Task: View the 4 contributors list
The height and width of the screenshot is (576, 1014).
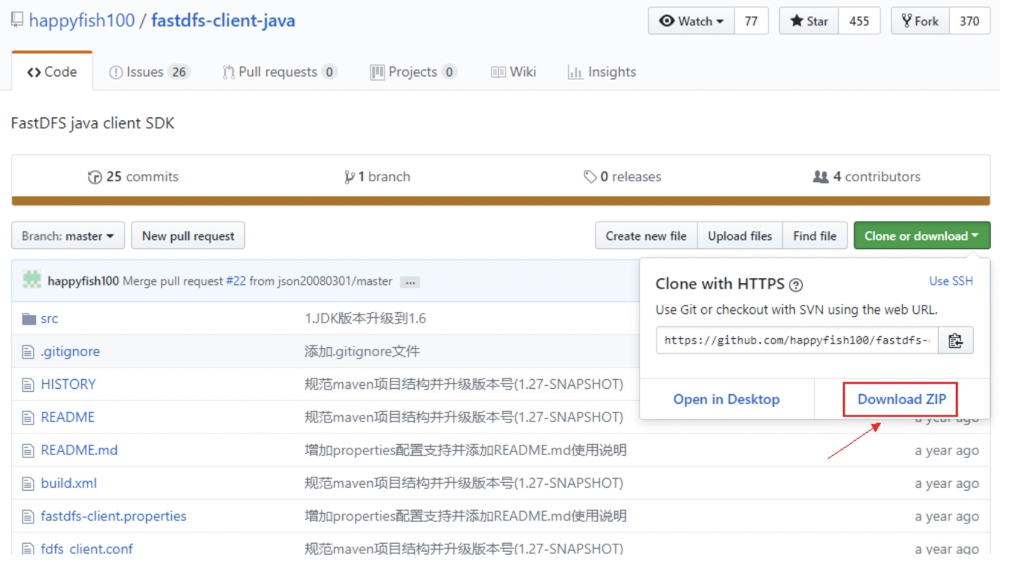Action: 867,176
